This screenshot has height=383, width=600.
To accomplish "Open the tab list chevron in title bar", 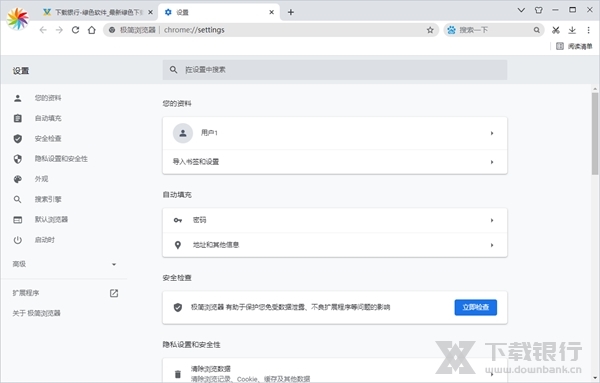I will point(521,10).
